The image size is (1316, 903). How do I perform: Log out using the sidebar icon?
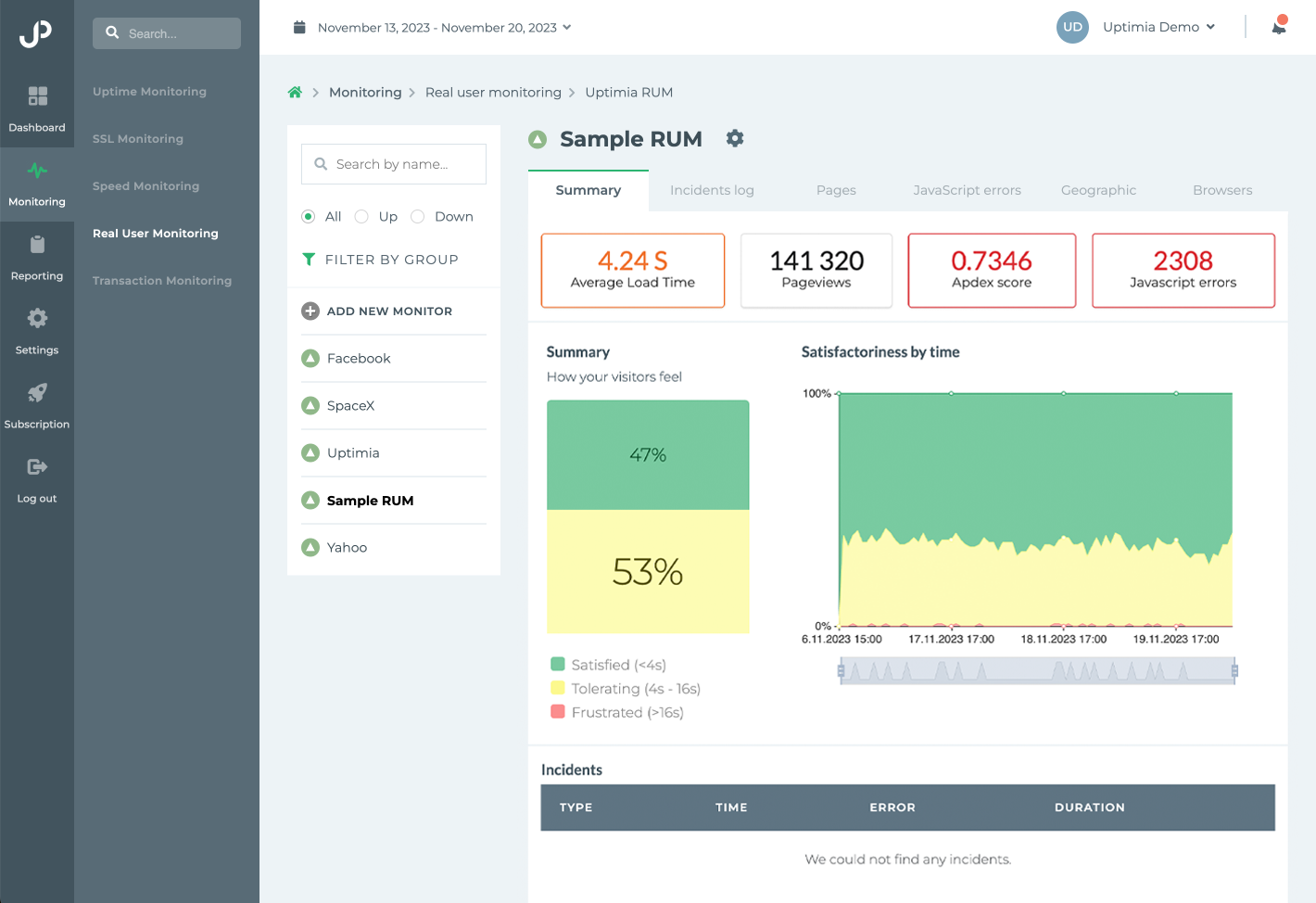click(37, 479)
